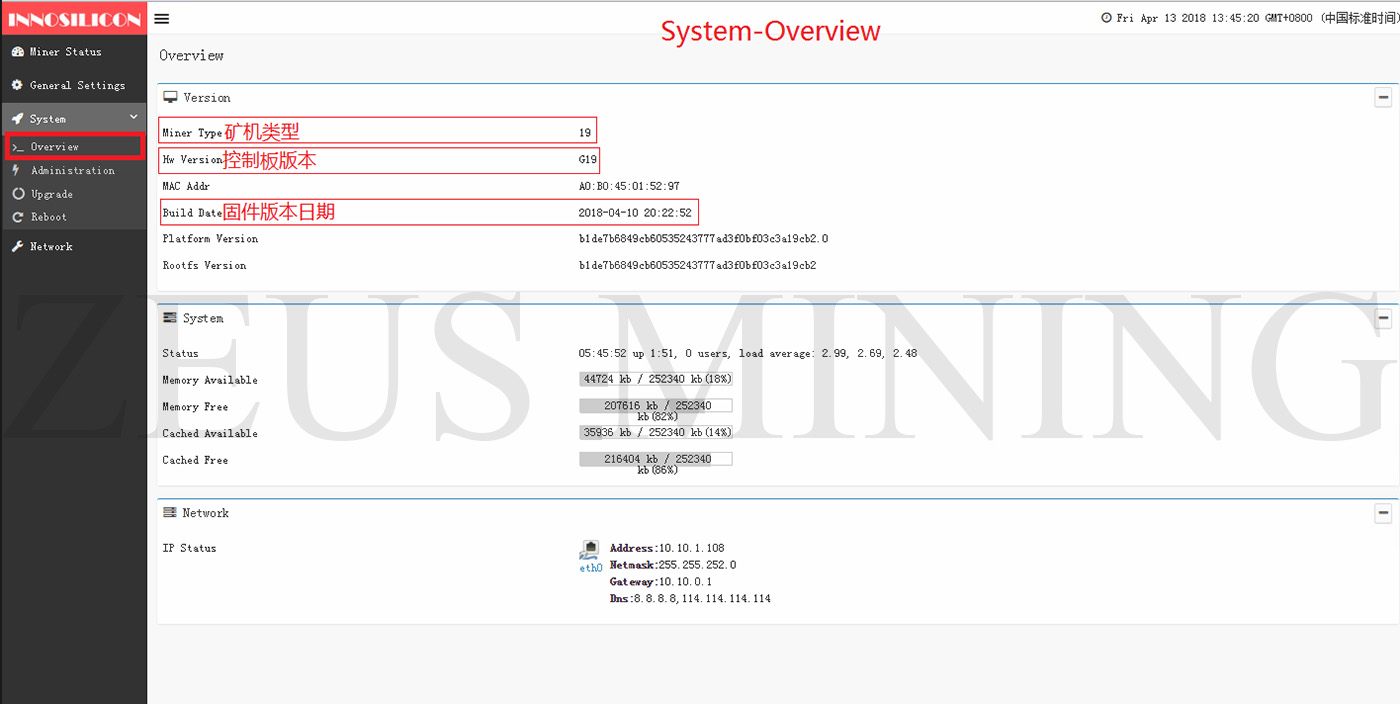The width and height of the screenshot is (1400, 704).
Task: Open the Miner Status menu
Action: 65,52
